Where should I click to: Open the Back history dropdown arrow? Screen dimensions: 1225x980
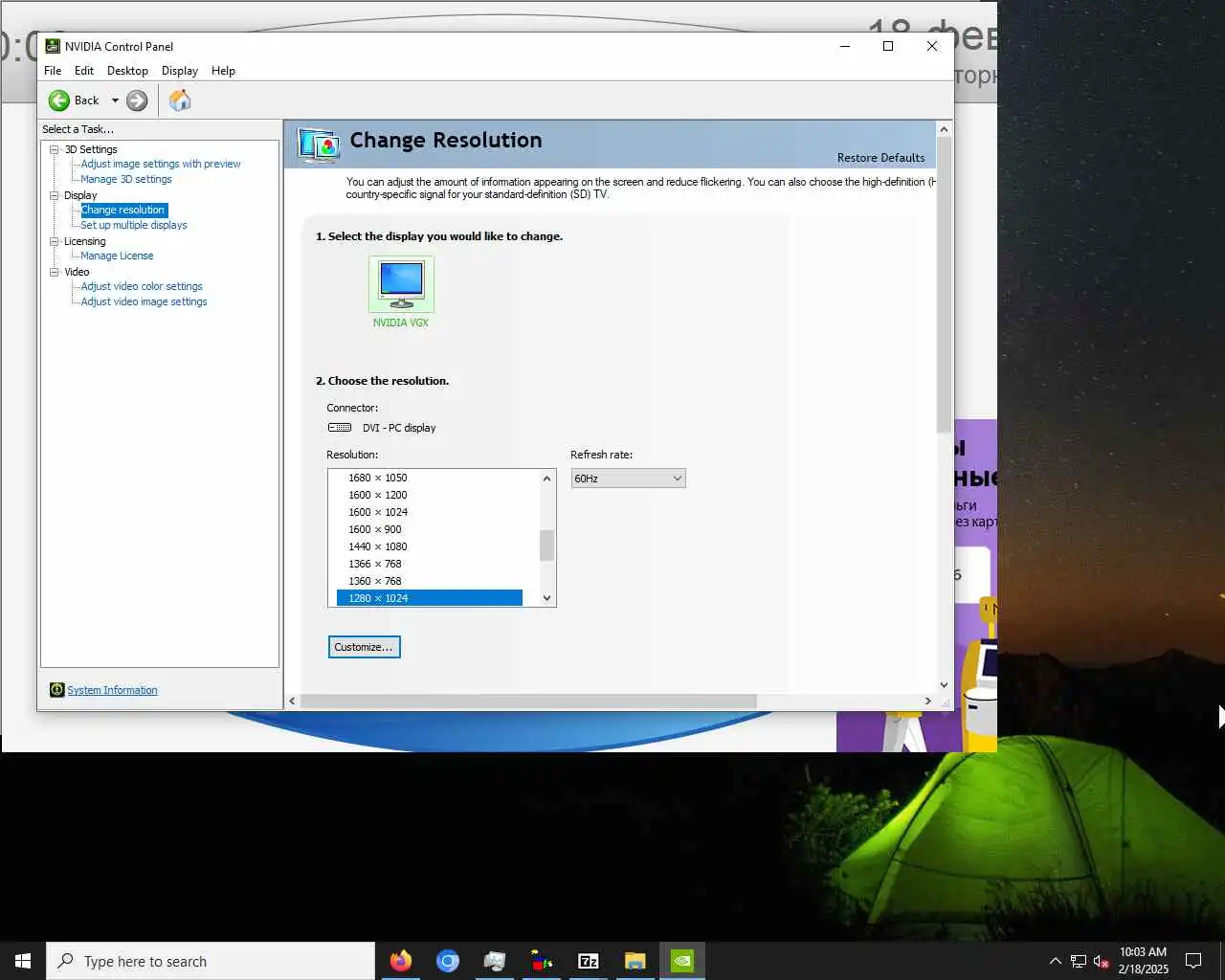pyautogui.click(x=115, y=100)
